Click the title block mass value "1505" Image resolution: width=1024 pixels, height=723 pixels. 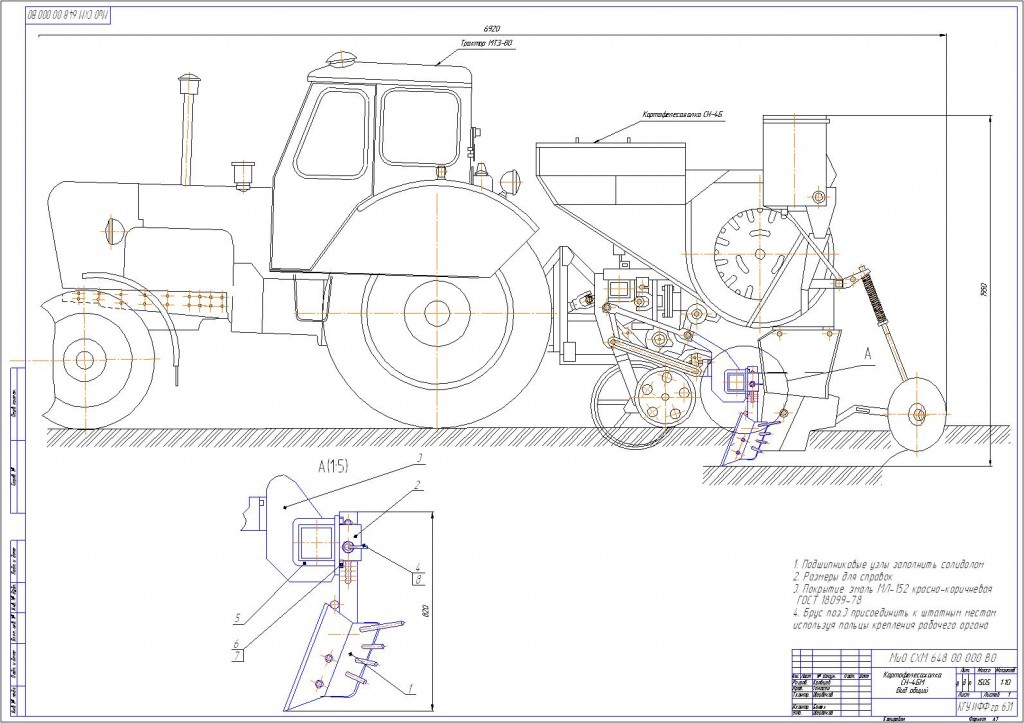(x=985, y=681)
